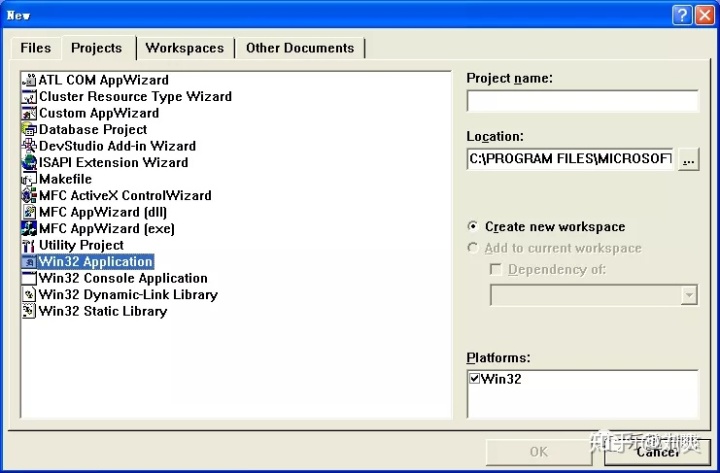Browse location with the ... button

pos(689,159)
